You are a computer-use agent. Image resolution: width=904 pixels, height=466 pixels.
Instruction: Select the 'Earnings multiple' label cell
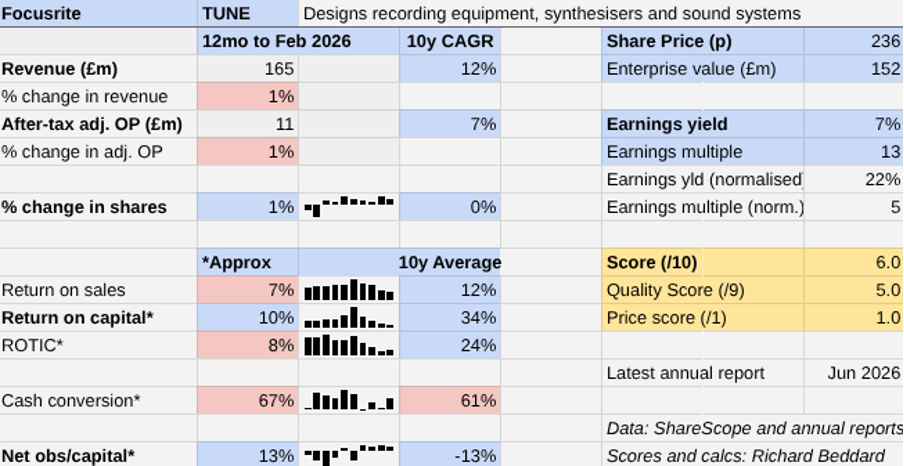click(x=703, y=152)
